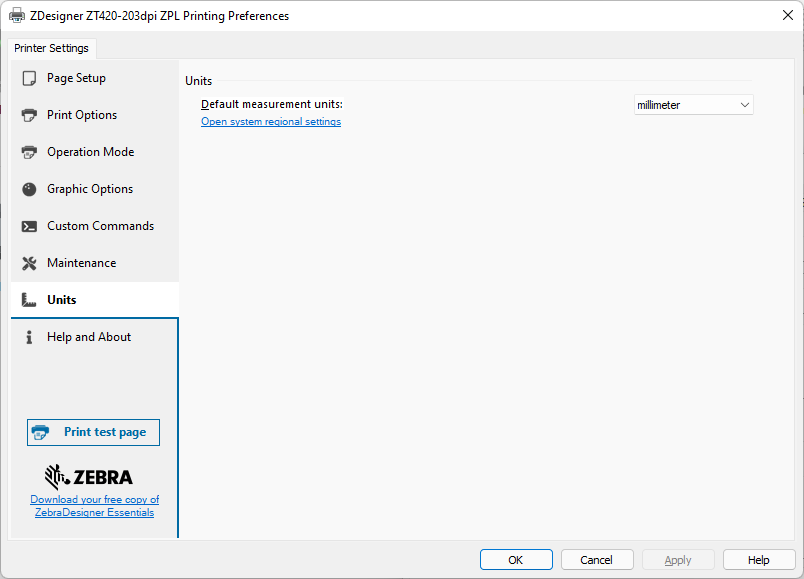This screenshot has width=804, height=579.
Task: Click the Graphic Options palette icon
Action: 29,189
